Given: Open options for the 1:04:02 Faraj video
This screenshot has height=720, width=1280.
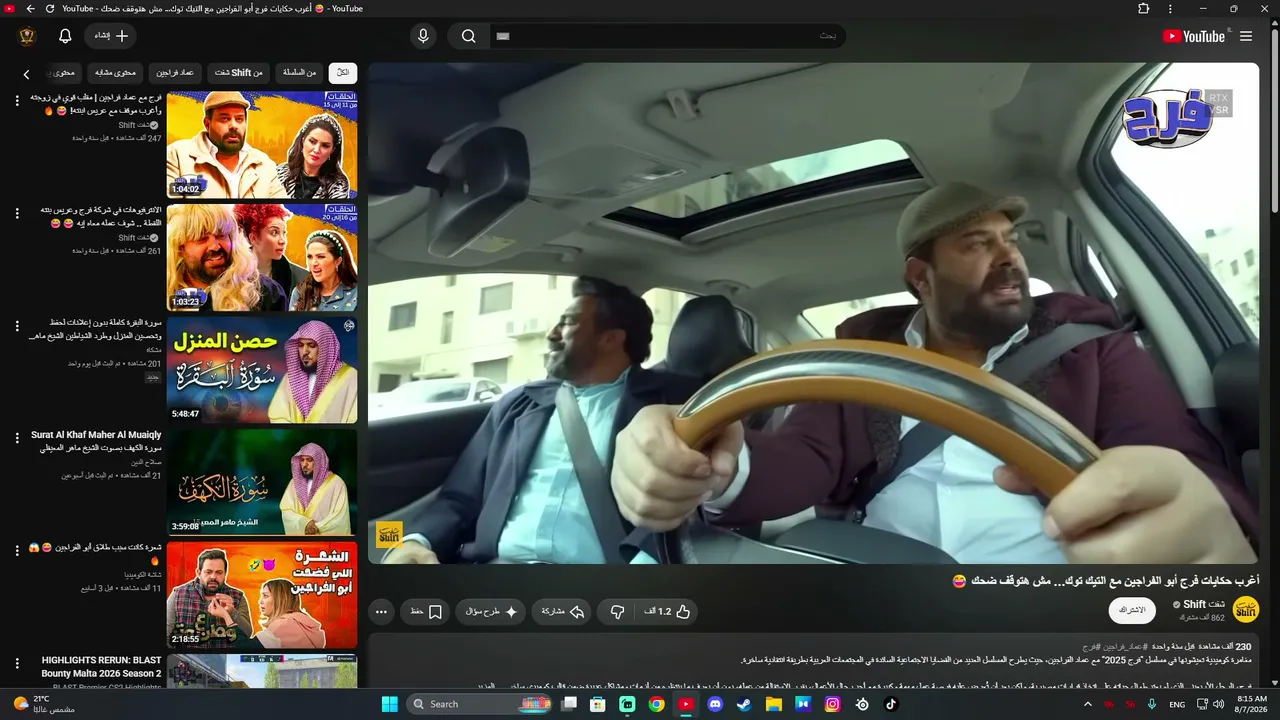Looking at the screenshot, I should [17, 101].
